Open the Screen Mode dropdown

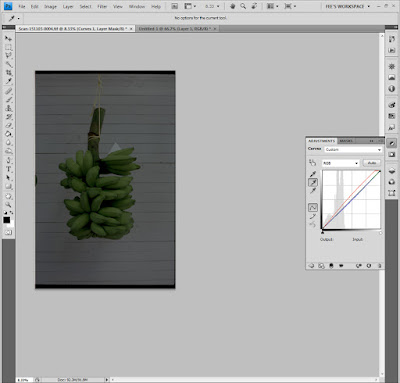[x=290, y=6]
